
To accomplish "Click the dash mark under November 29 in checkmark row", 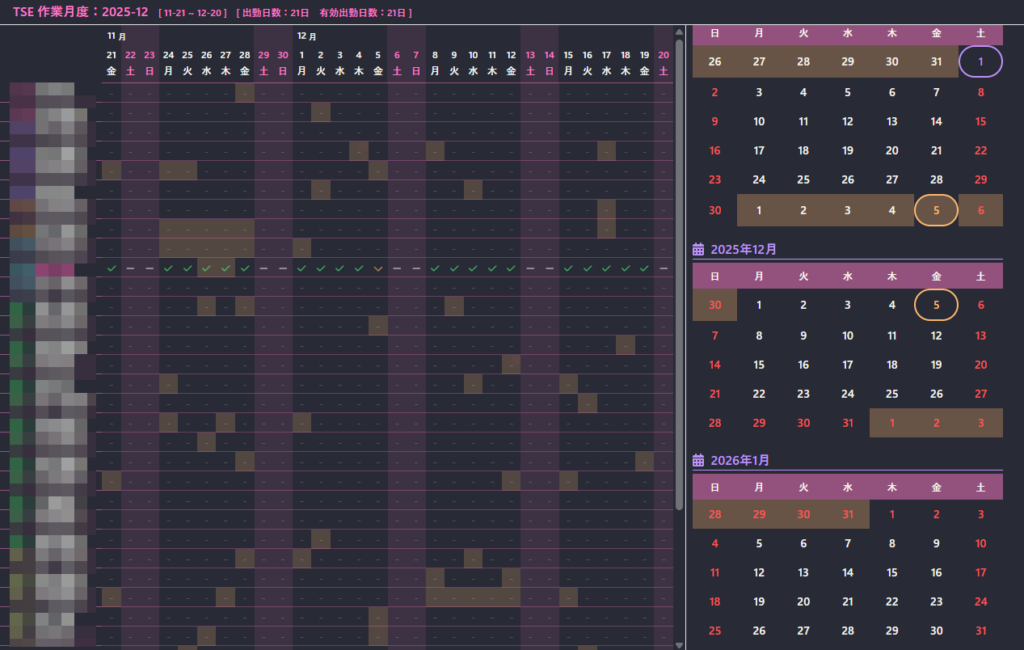I will tap(264, 268).
